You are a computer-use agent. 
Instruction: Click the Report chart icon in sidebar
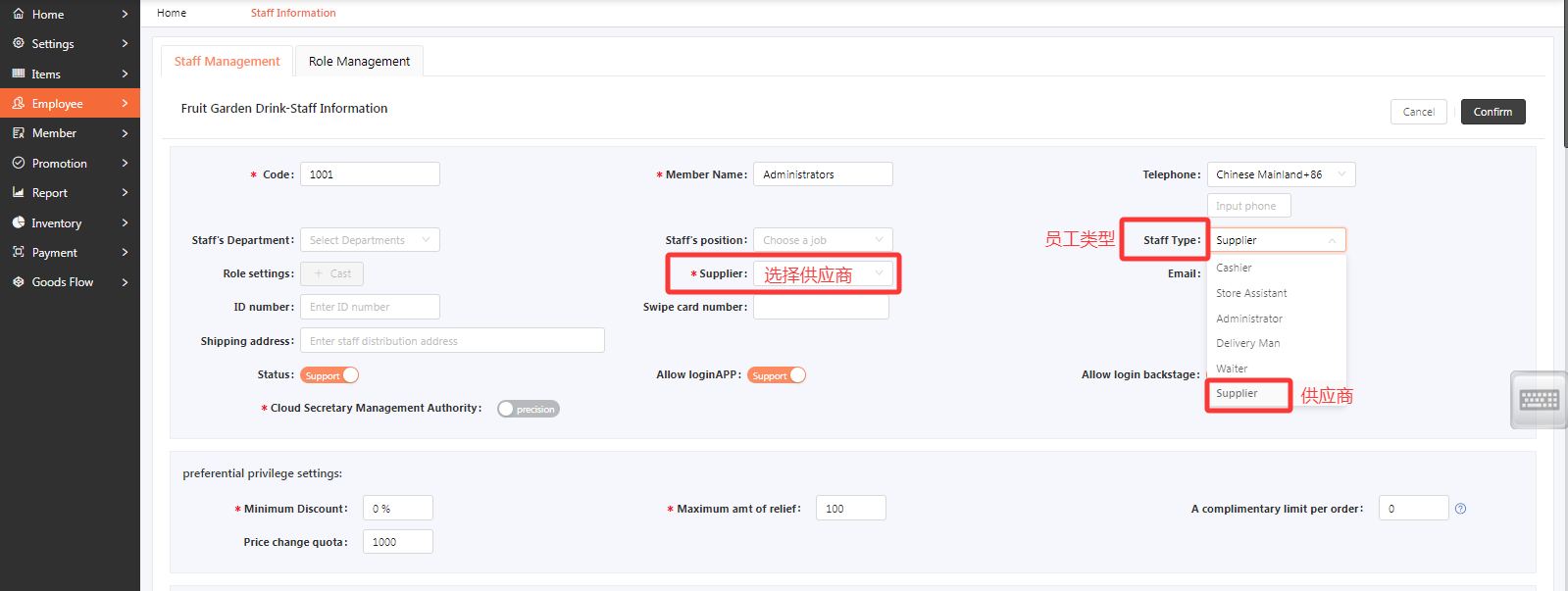19,192
